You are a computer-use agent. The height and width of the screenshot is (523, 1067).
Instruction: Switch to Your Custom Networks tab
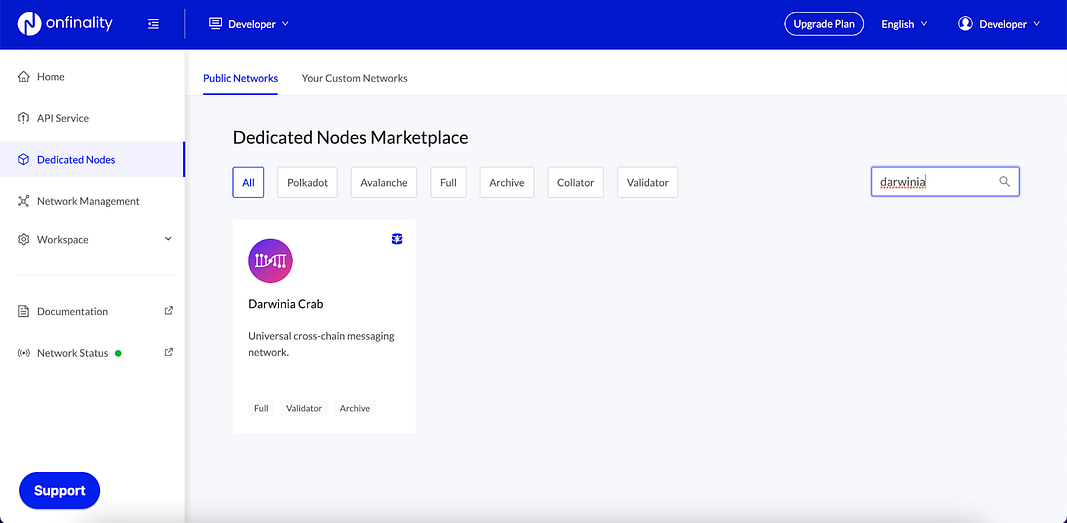tap(355, 78)
